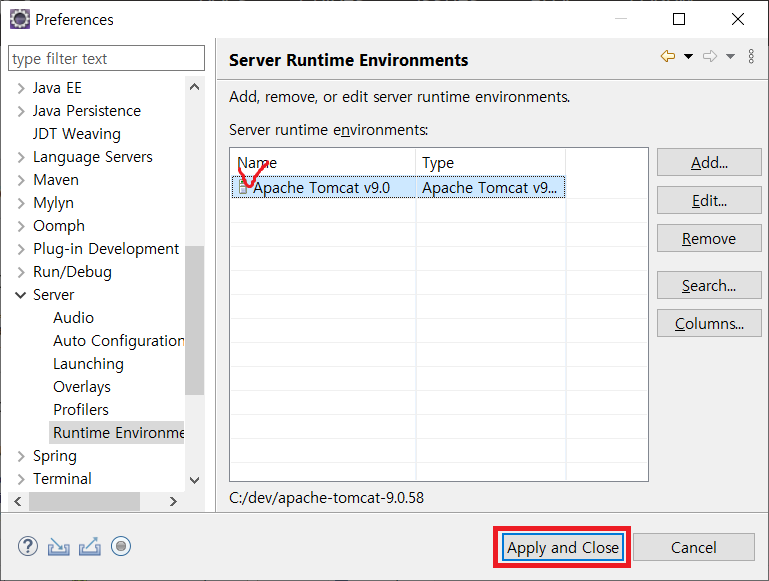The height and width of the screenshot is (581, 769).
Task: Click tree vertical scrollbar thumb
Action: [194, 320]
